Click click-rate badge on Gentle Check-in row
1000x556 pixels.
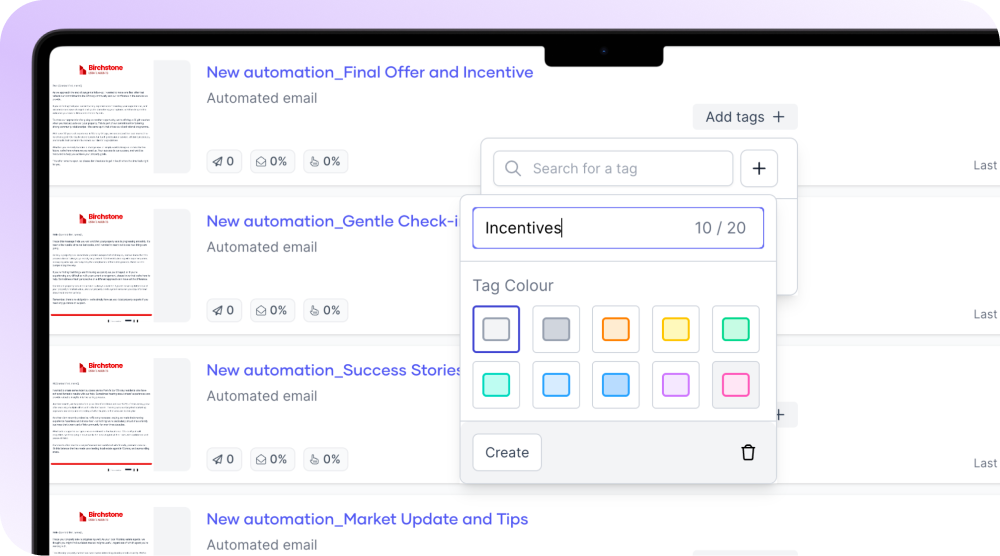(x=325, y=311)
